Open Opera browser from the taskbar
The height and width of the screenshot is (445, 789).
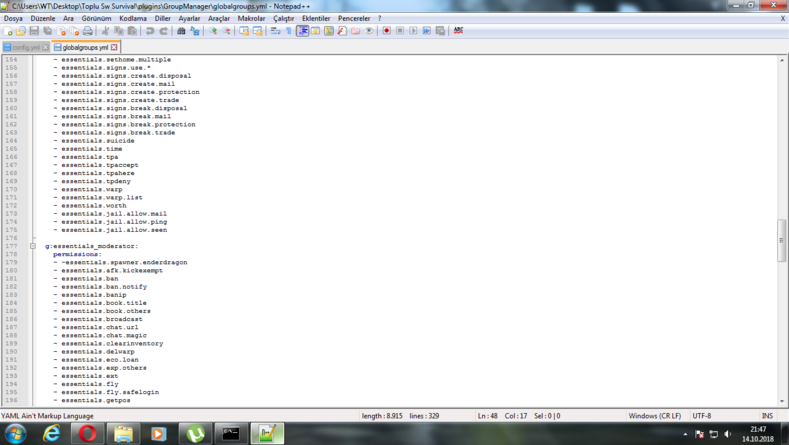(88, 433)
